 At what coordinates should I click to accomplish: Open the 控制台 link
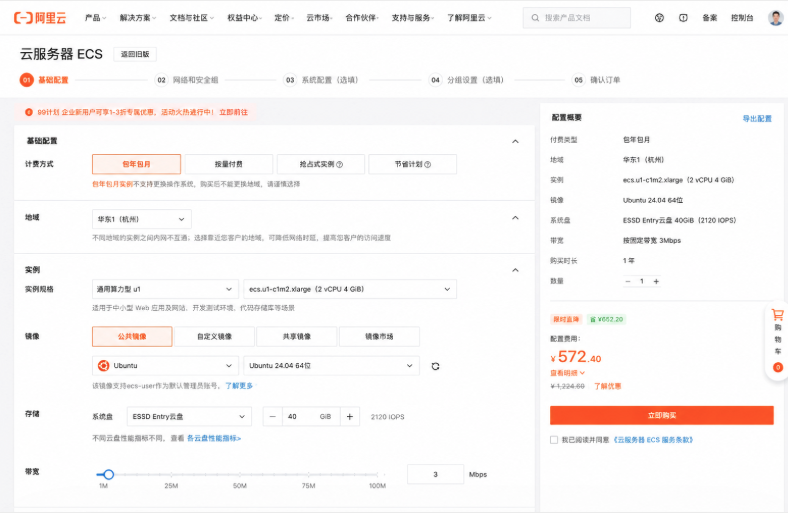[742, 18]
